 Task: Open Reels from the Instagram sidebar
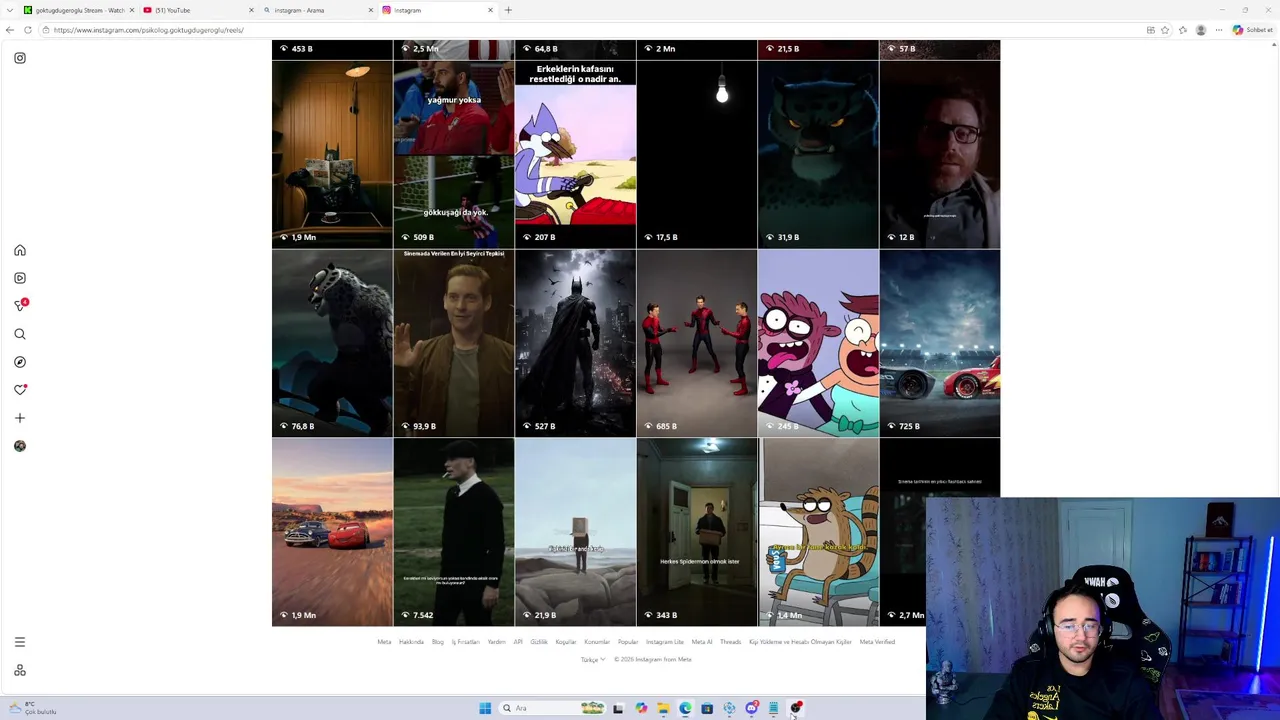tap(20, 278)
